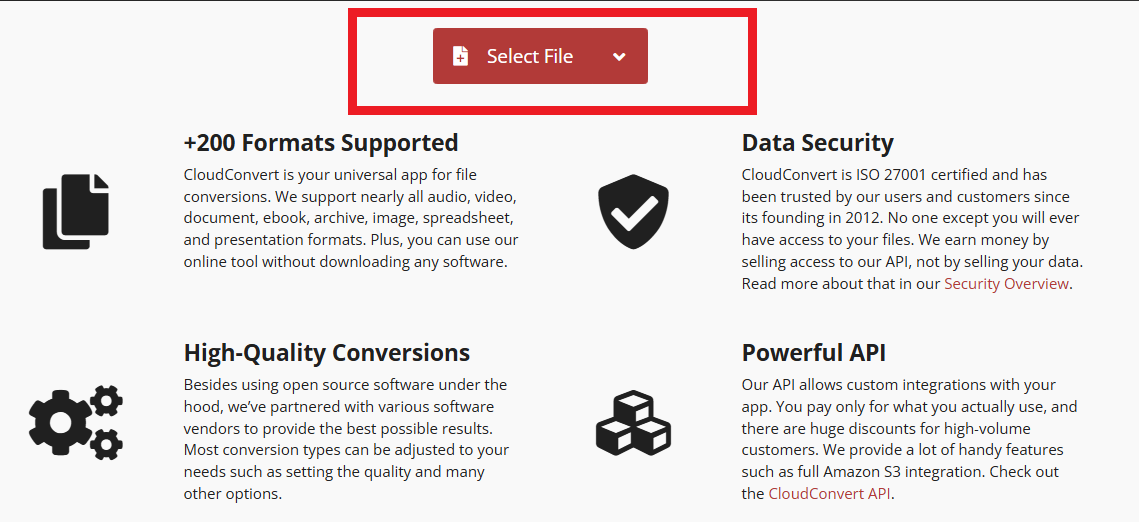Follow the CloudConvert API link
Image resolution: width=1139 pixels, height=522 pixels.
(x=828, y=494)
